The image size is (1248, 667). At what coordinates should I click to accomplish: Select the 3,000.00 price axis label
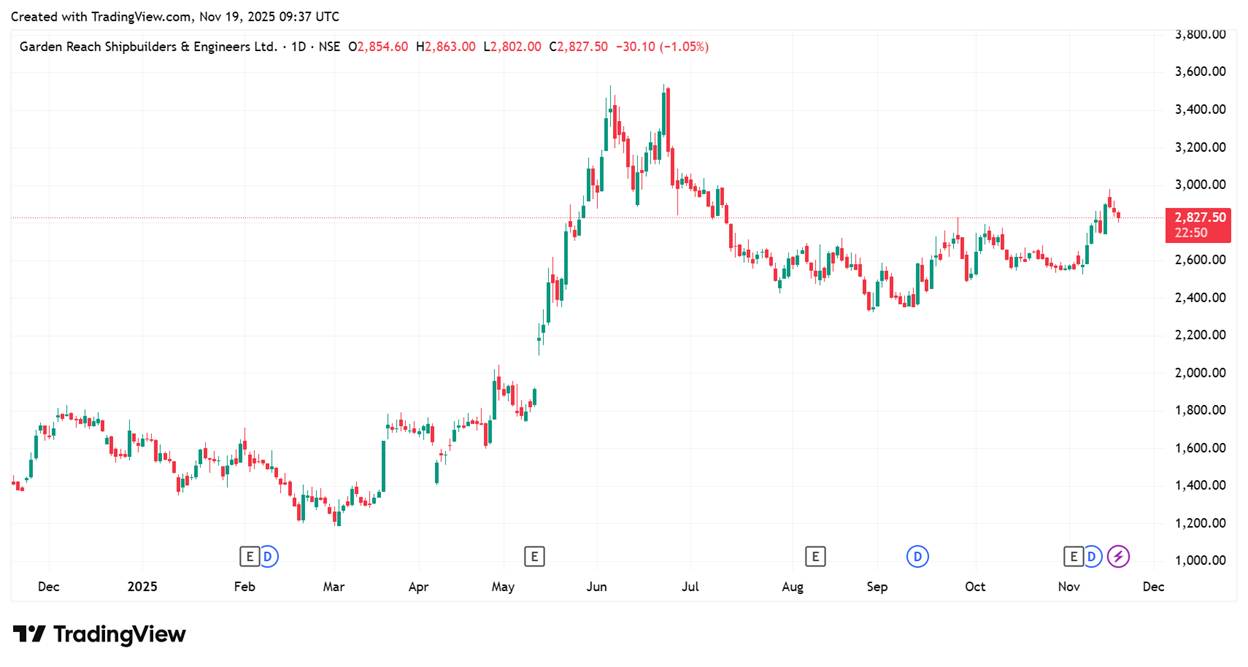tap(1200, 185)
